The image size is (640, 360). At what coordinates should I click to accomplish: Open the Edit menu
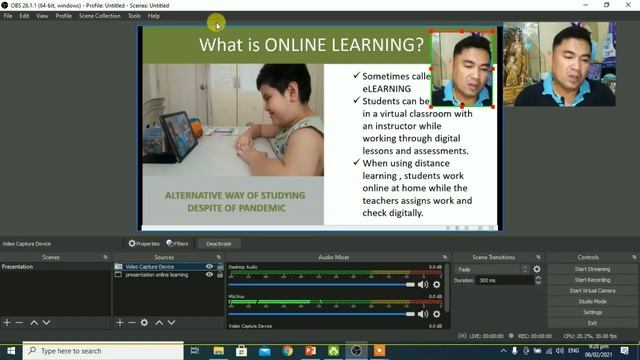[x=24, y=16]
